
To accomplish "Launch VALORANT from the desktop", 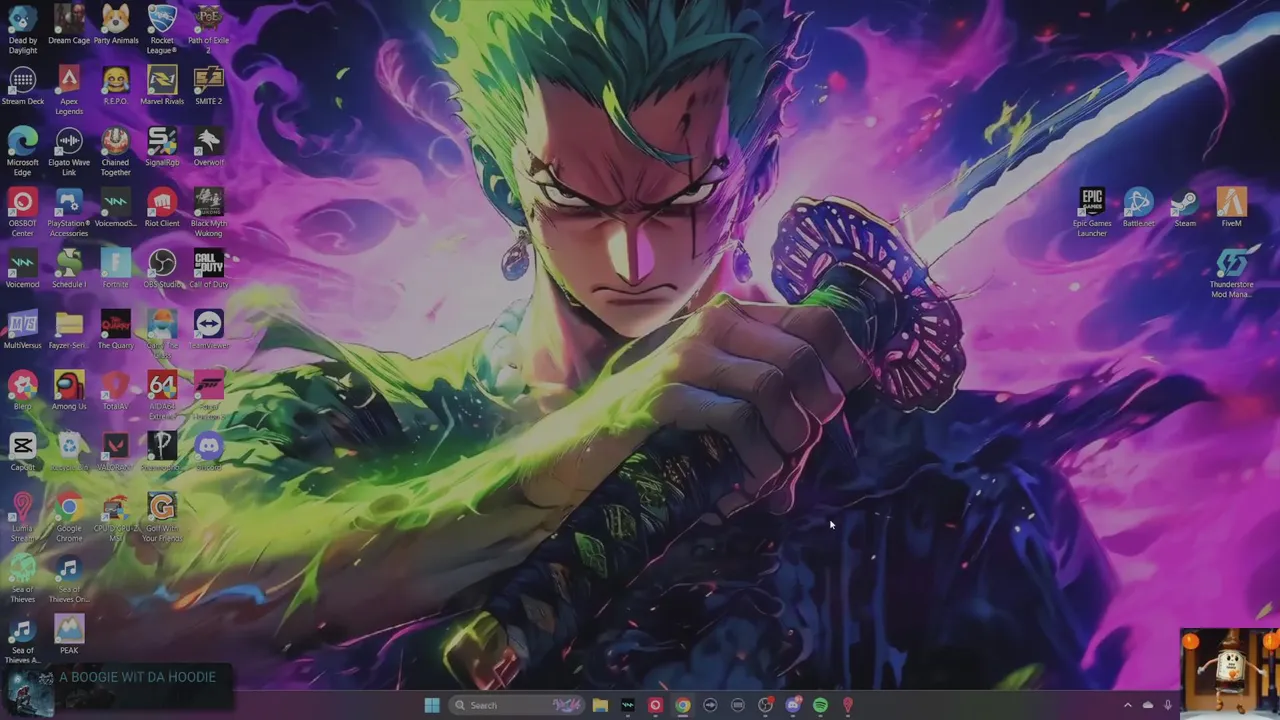I will (115, 446).
